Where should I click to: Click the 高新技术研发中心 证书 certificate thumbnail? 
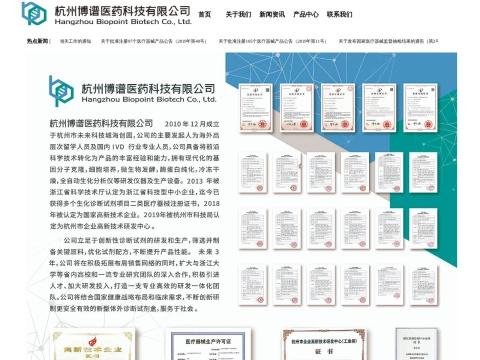click(324, 345)
